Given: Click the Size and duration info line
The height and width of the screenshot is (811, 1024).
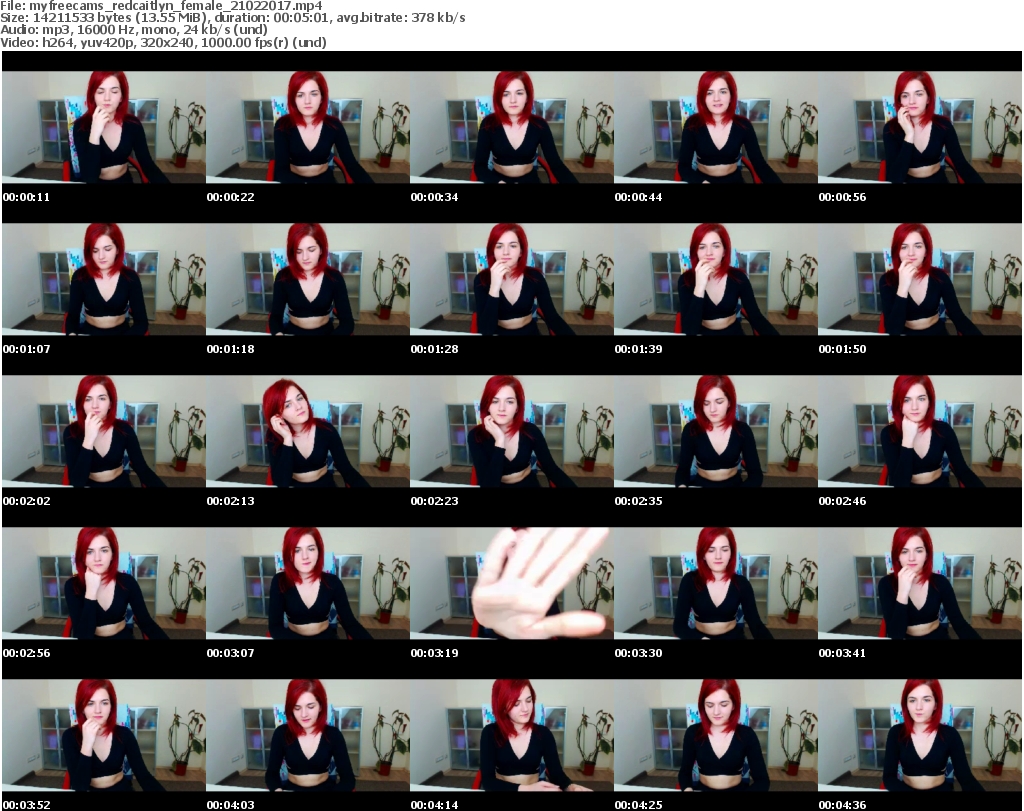Looking at the screenshot, I should coord(233,18).
